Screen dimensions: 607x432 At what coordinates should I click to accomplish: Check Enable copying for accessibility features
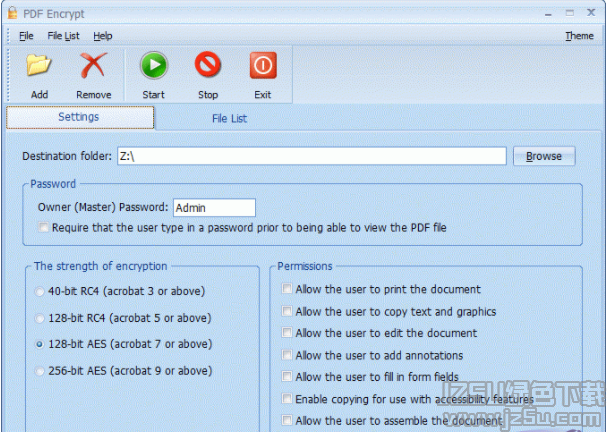[x=286, y=398]
